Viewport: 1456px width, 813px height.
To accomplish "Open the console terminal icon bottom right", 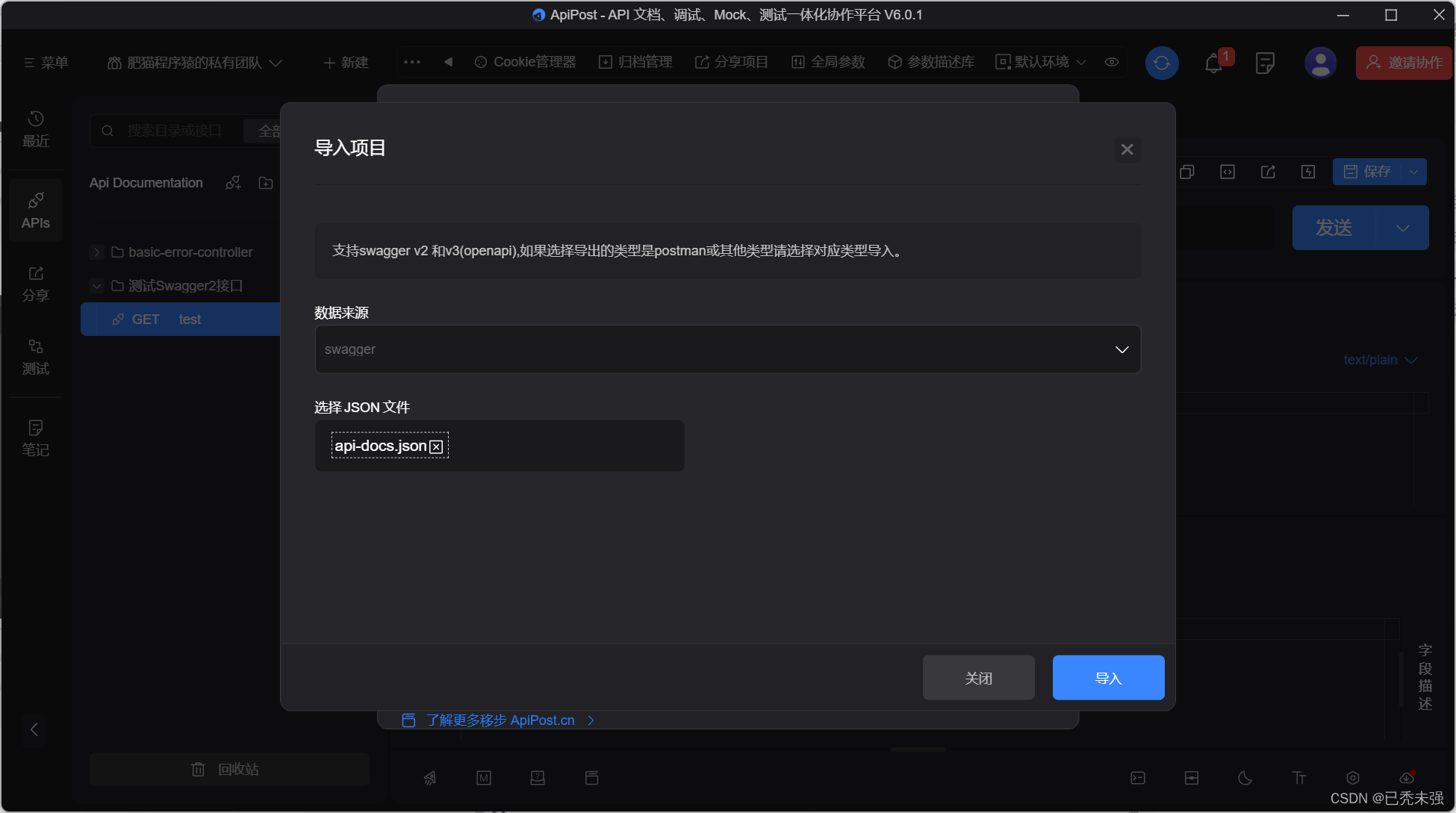I will pyautogui.click(x=1138, y=778).
